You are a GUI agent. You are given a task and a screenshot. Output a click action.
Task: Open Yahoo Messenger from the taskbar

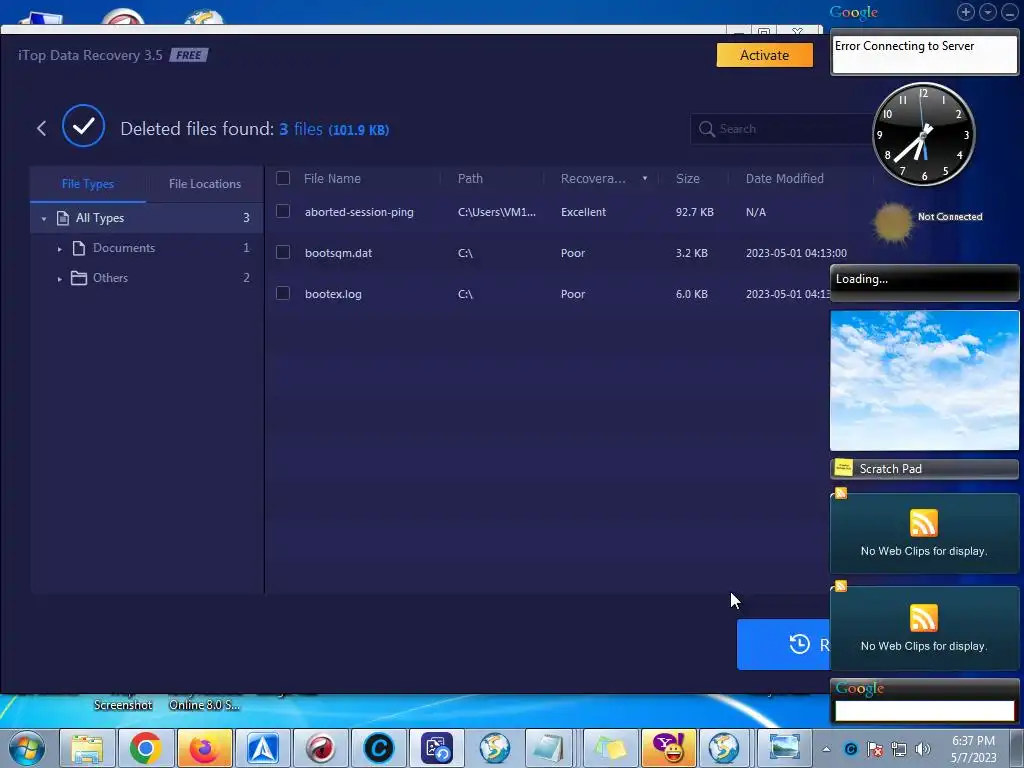(x=667, y=748)
